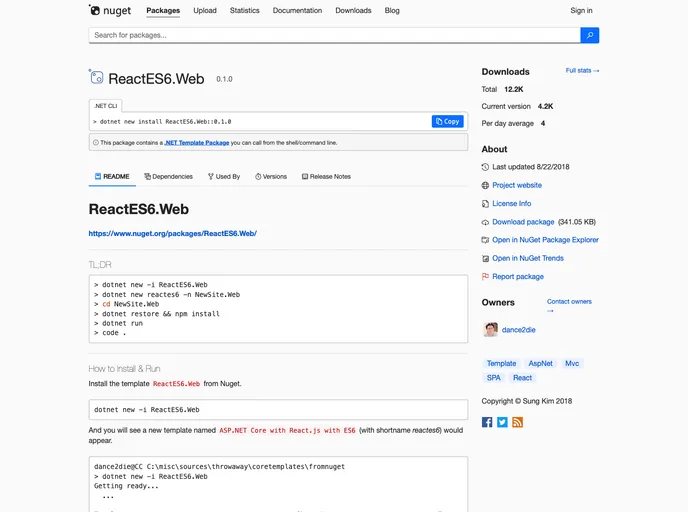The image size is (688, 512).
Task: Open the Documentation nav item
Action: tap(297, 11)
